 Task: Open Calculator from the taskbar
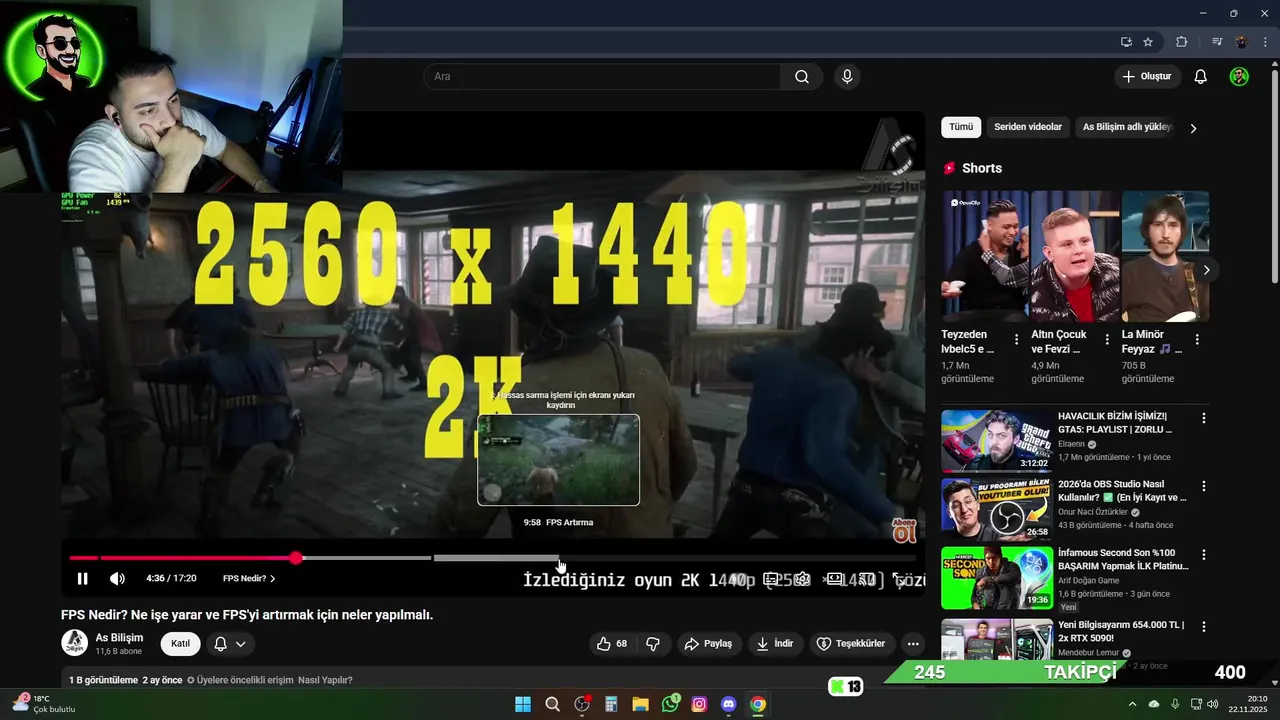[611, 704]
